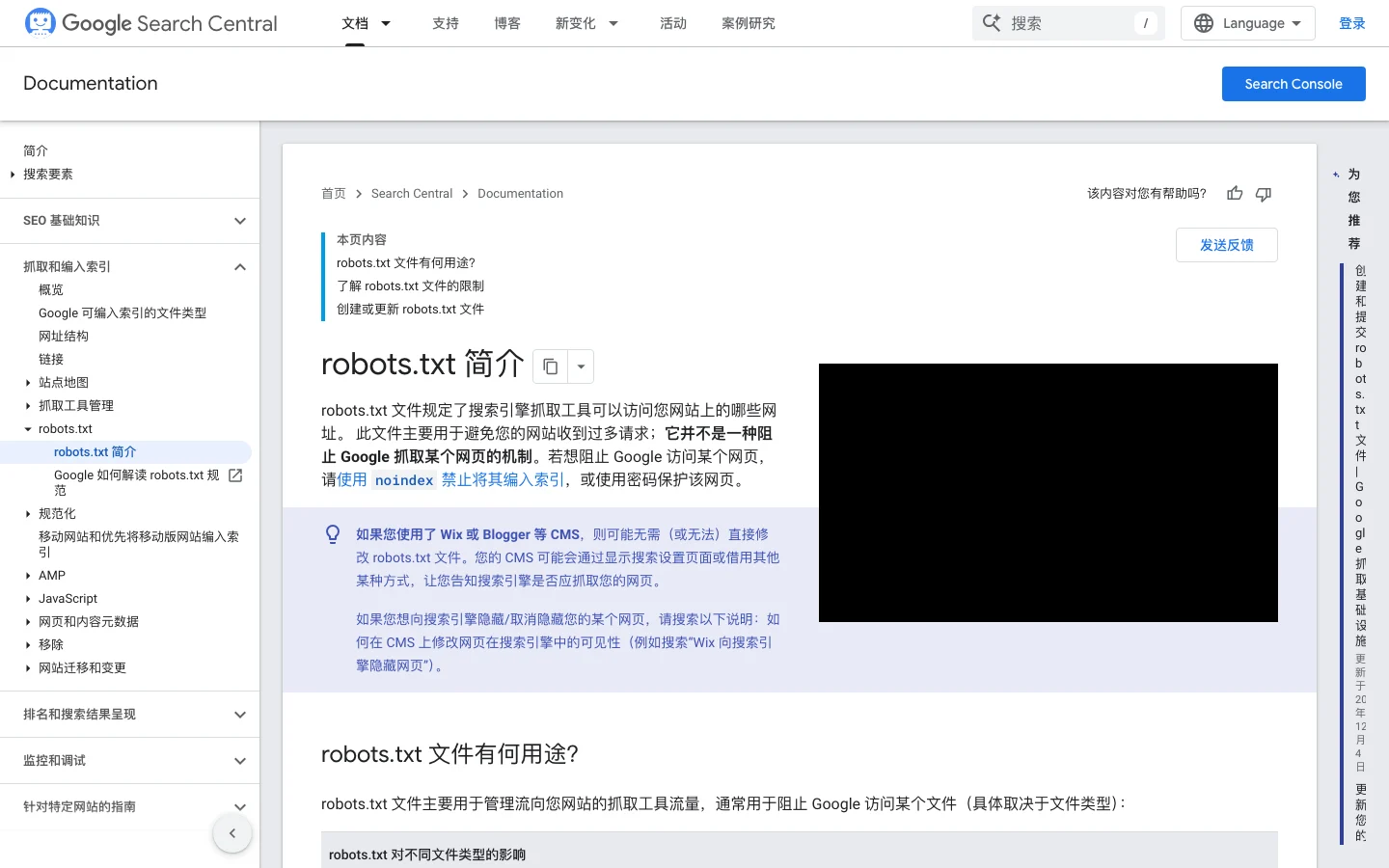Expand the 新变化 menu dropdown
Image resolution: width=1389 pixels, height=868 pixels.
(613, 23)
